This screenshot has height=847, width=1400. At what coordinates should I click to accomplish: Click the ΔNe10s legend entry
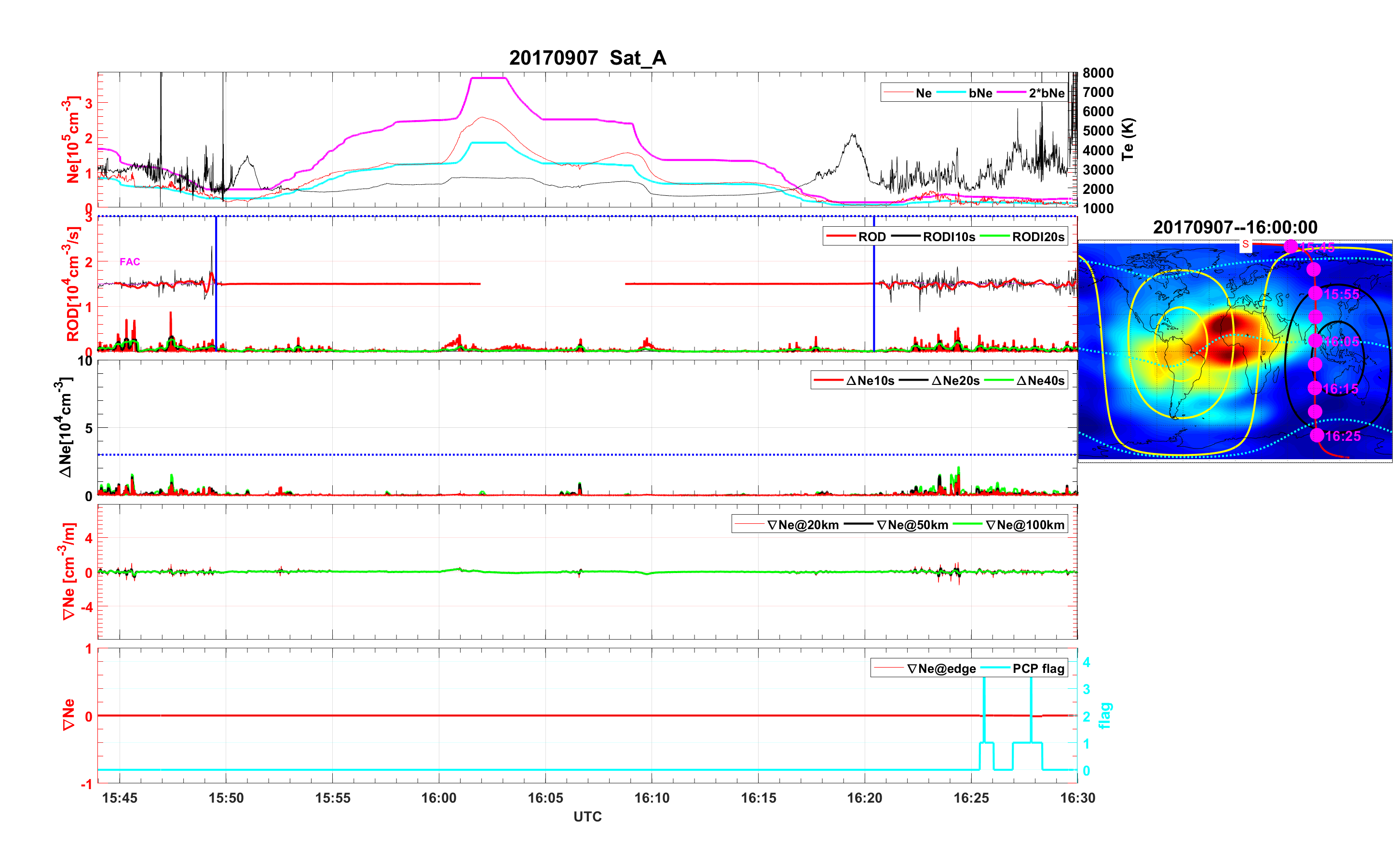(x=870, y=381)
